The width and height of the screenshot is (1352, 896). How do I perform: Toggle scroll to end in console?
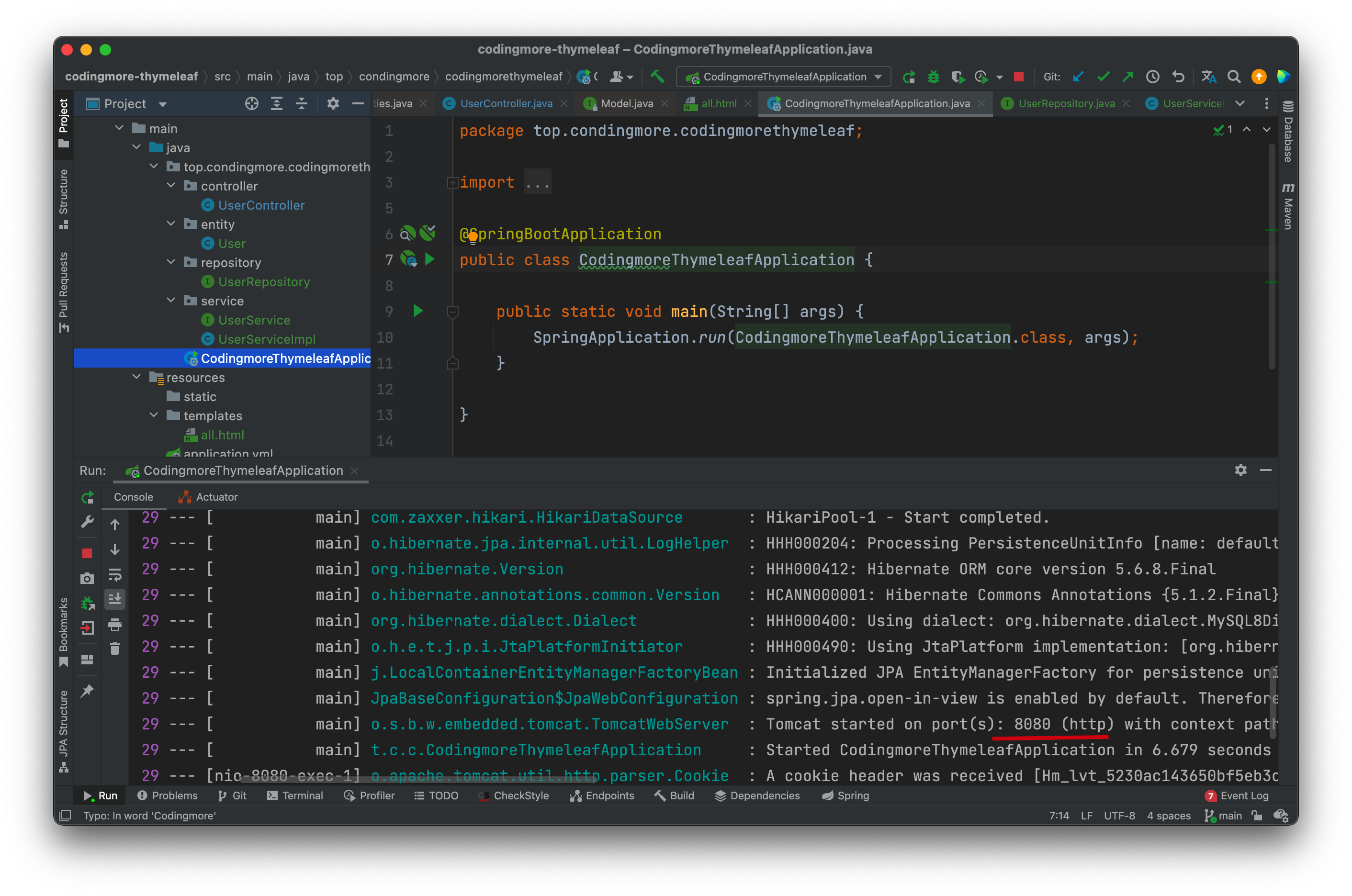coord(115,599)
